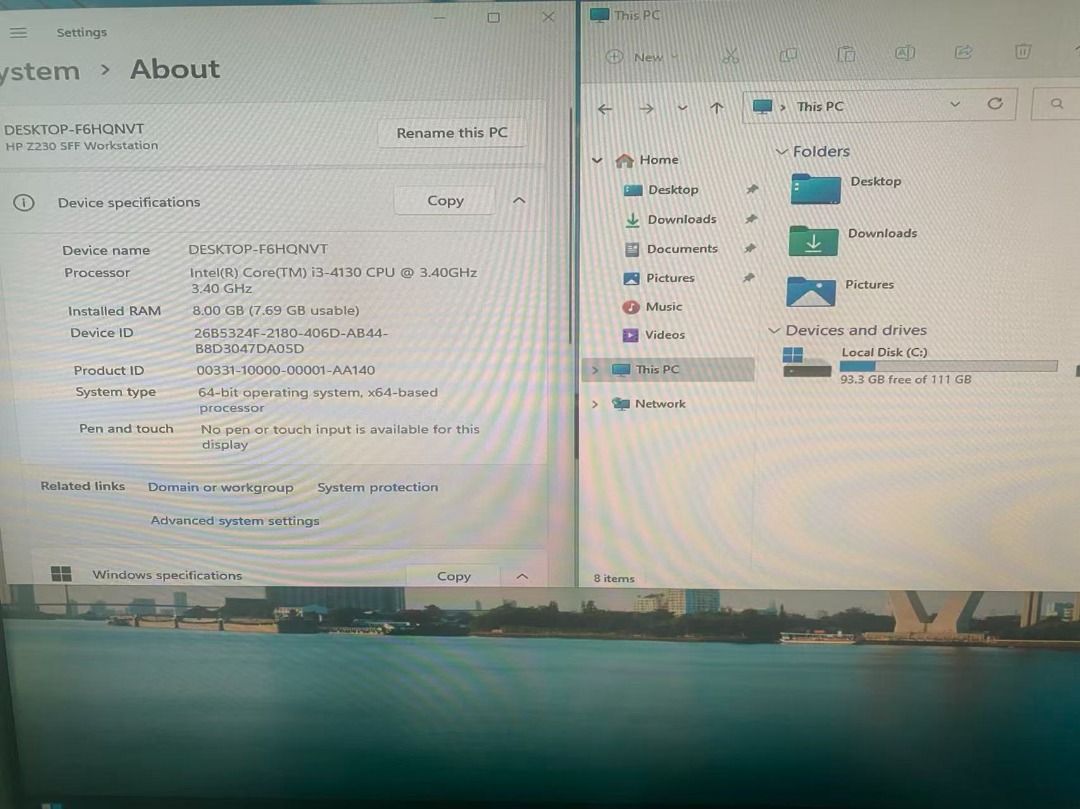Select Home in the navigation pane
Screen dimensions: 1080x809
pos(647,160)
